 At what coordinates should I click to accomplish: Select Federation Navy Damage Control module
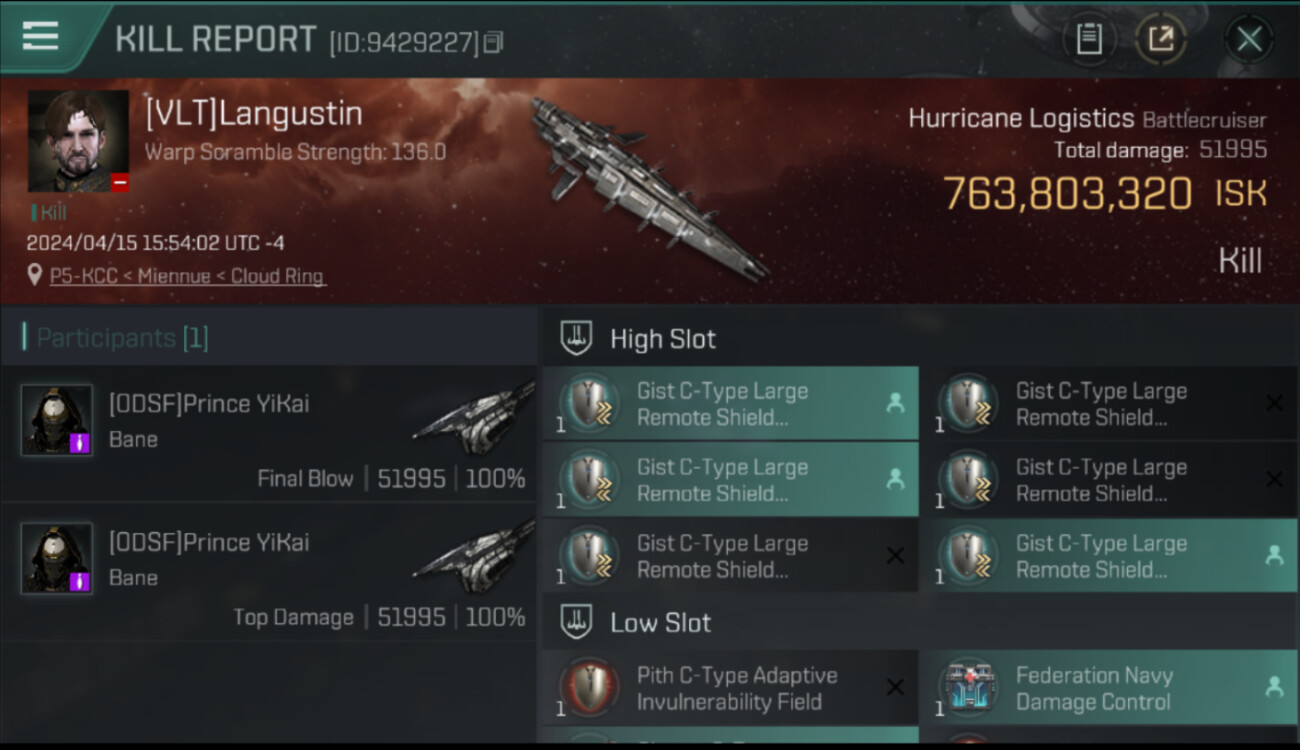pos(1109,688)
